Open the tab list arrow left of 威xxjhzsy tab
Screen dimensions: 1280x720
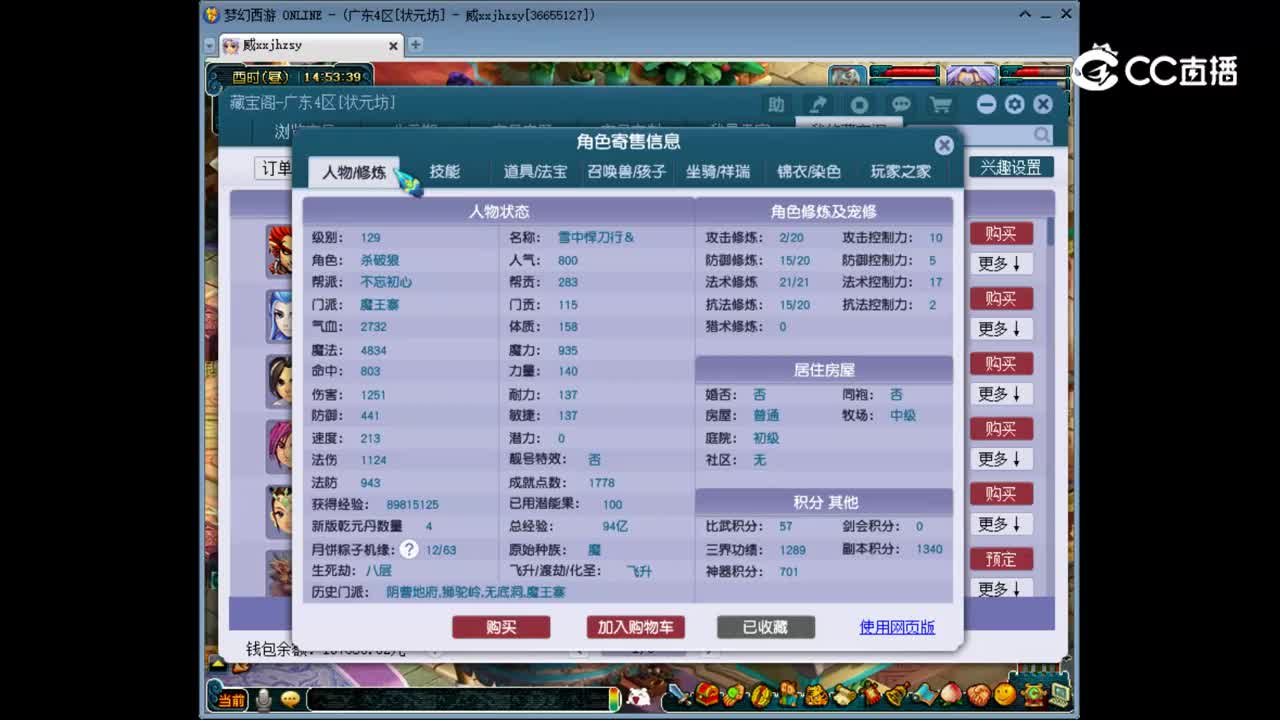pos(210,46)
